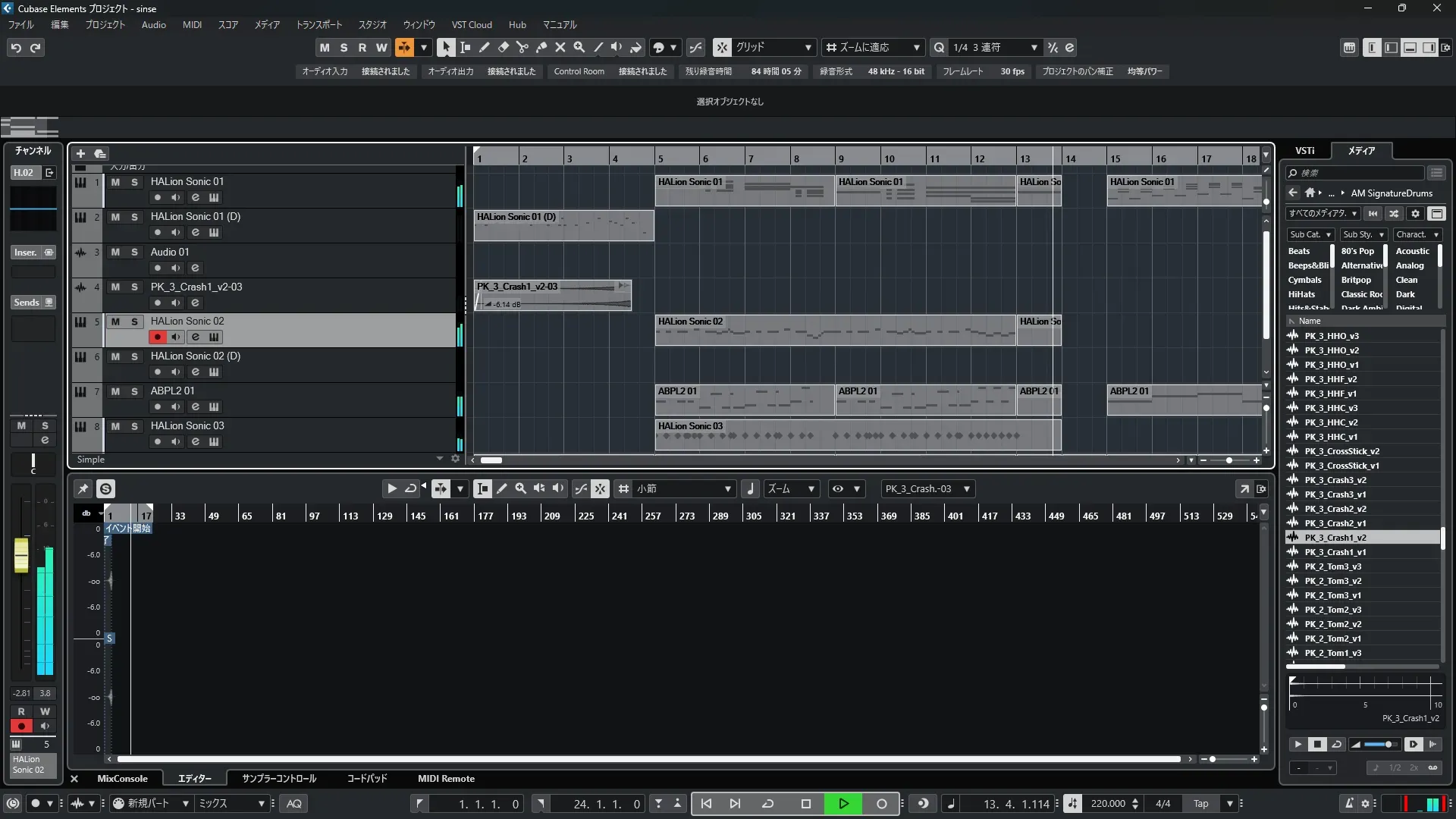
Task: Open the グリッド snap type dropdown
Action: pos(773,47)
